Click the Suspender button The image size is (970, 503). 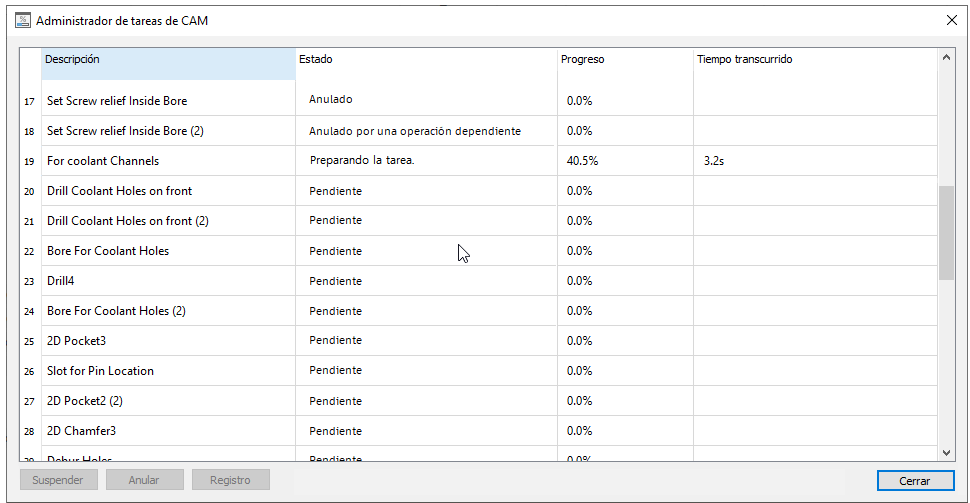[x=59, y=480]
